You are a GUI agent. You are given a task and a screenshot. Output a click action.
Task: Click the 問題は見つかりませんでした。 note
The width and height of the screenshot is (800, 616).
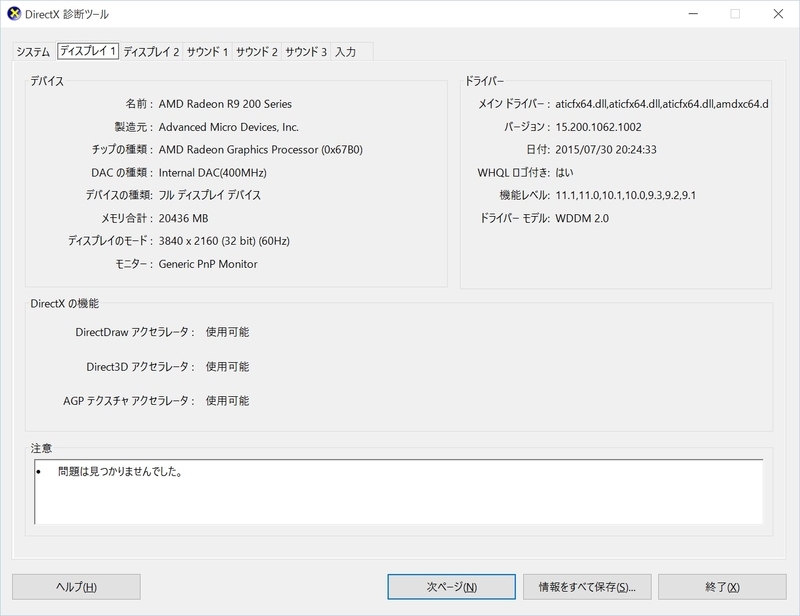pyautogui.click(x=120, y=472)
